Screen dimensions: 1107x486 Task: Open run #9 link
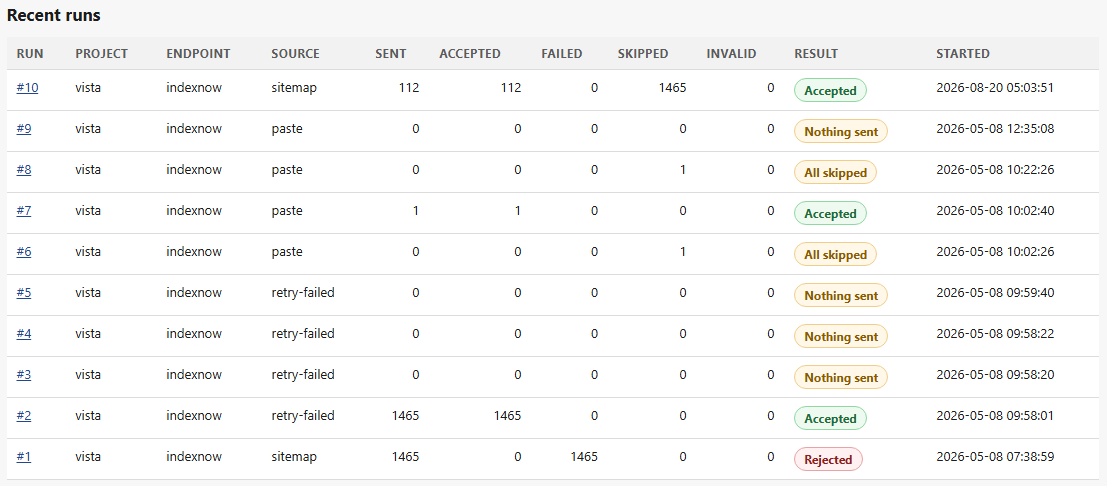(24, 129)
